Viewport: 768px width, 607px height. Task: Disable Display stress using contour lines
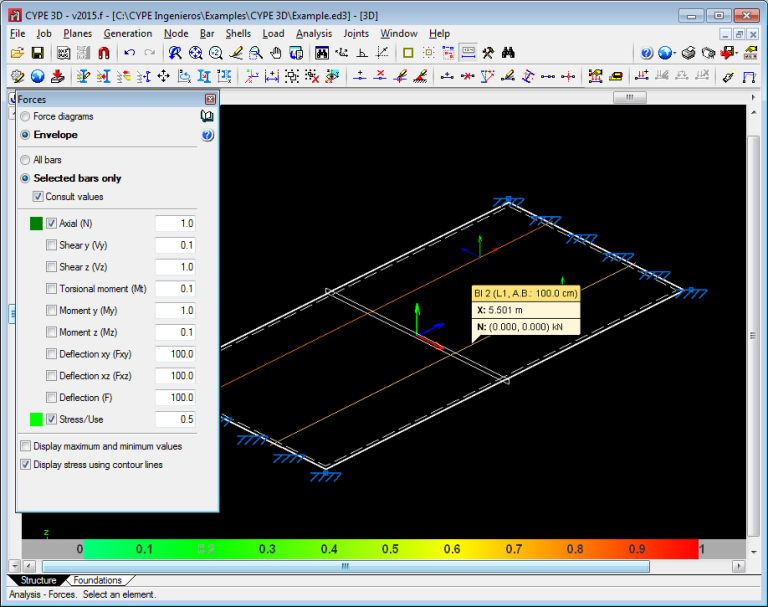click(x=25, y=464)
